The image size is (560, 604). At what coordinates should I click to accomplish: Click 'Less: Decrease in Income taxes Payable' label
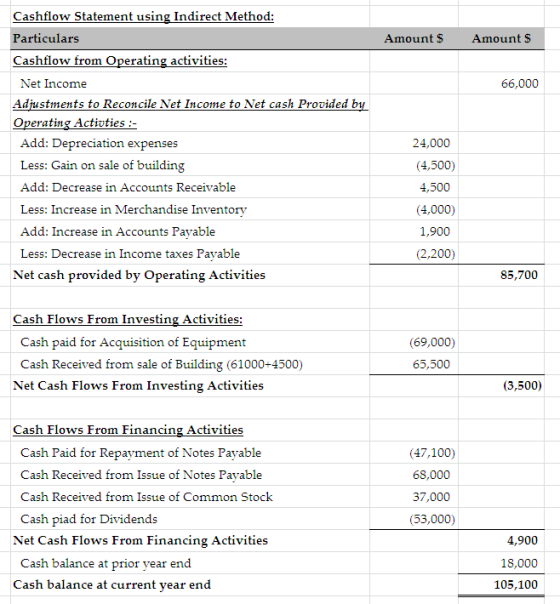[x=130, y=254]
